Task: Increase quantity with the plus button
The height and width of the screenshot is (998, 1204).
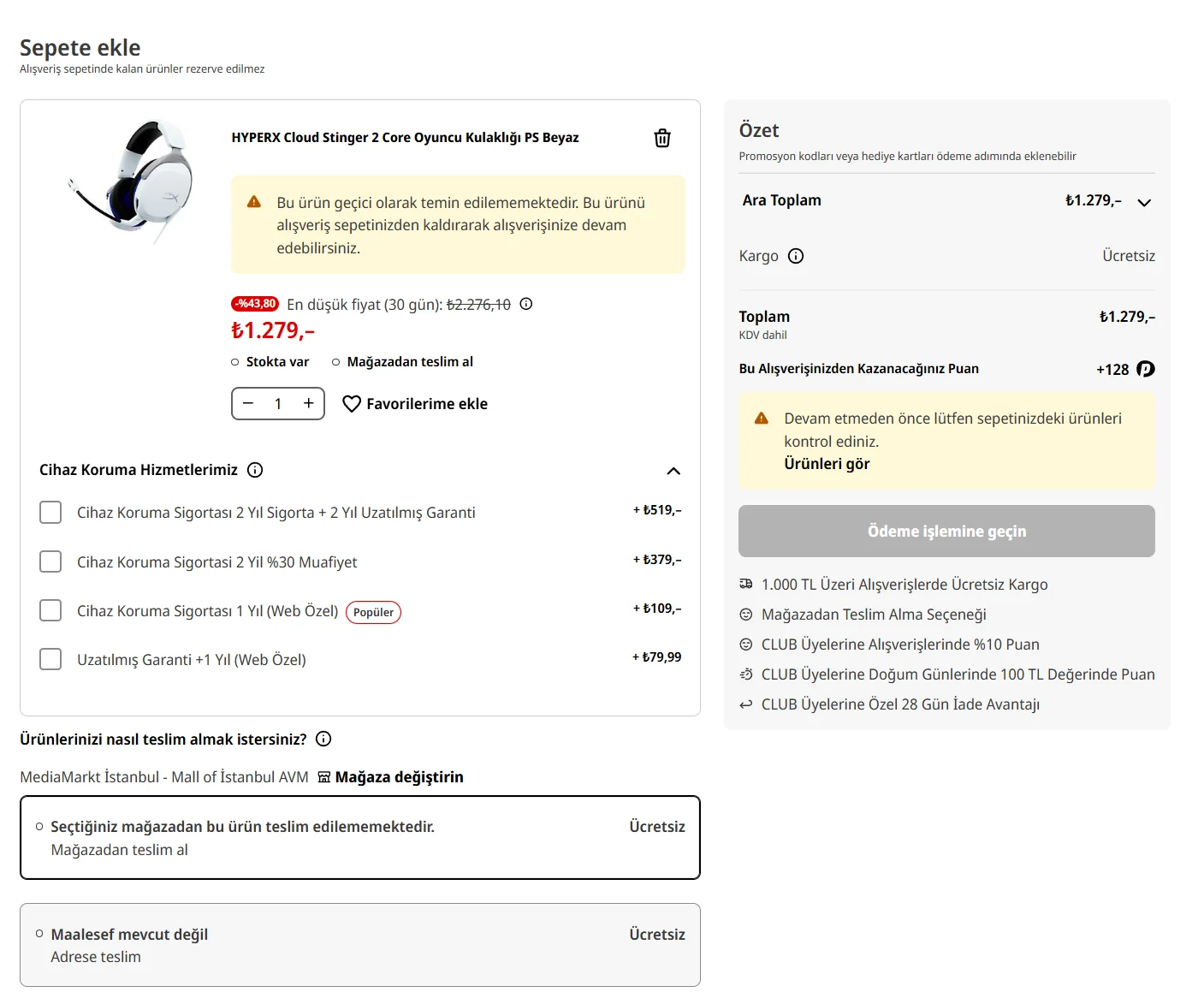Action: [x=309, y=403]
